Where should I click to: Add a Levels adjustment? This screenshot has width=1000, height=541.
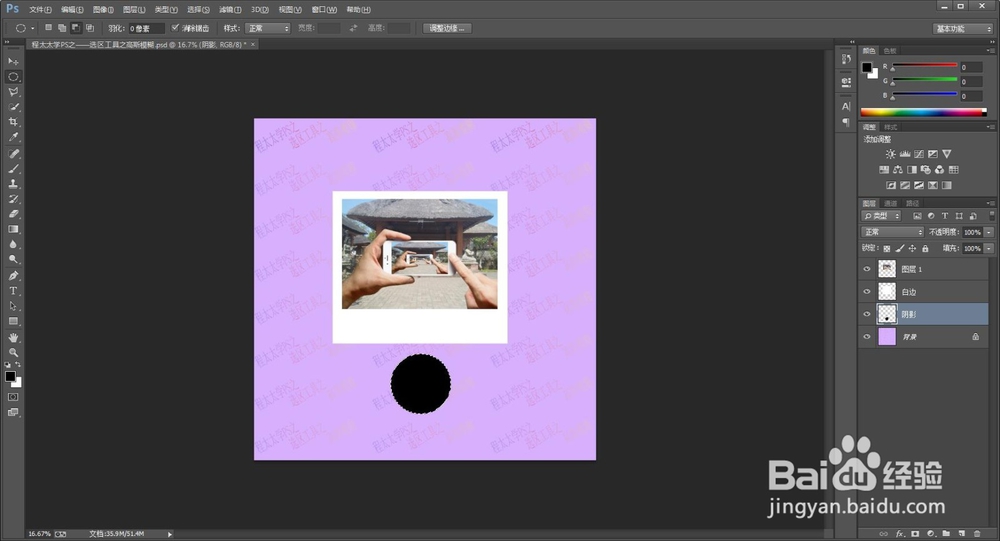coord(904,154)
